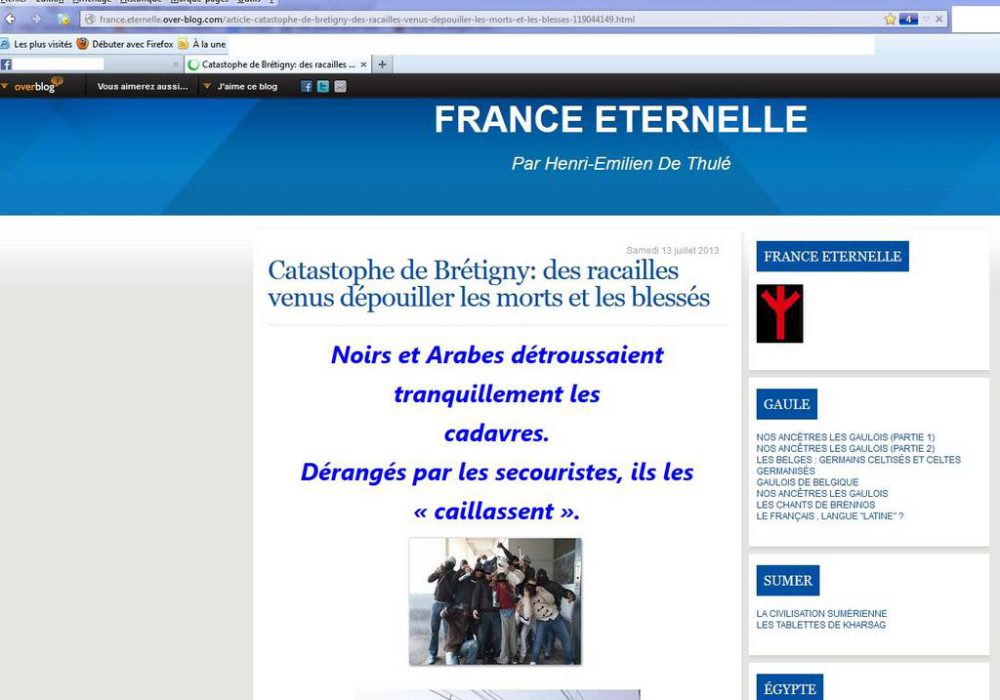
Task: Click the Samedi 13 juillet 2013 date
Action: (672, 251)
